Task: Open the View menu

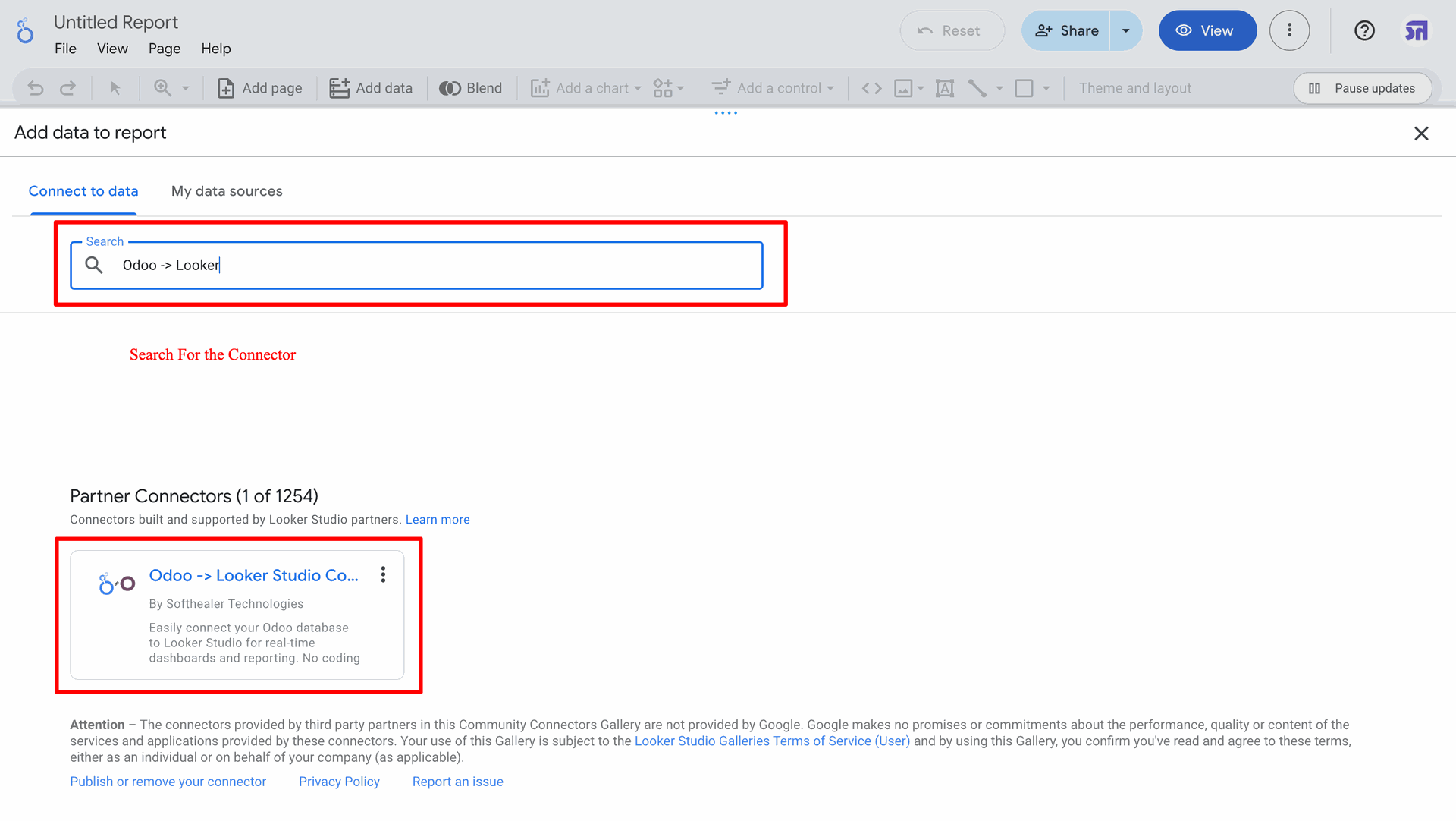Action: (x=112, y=49)
